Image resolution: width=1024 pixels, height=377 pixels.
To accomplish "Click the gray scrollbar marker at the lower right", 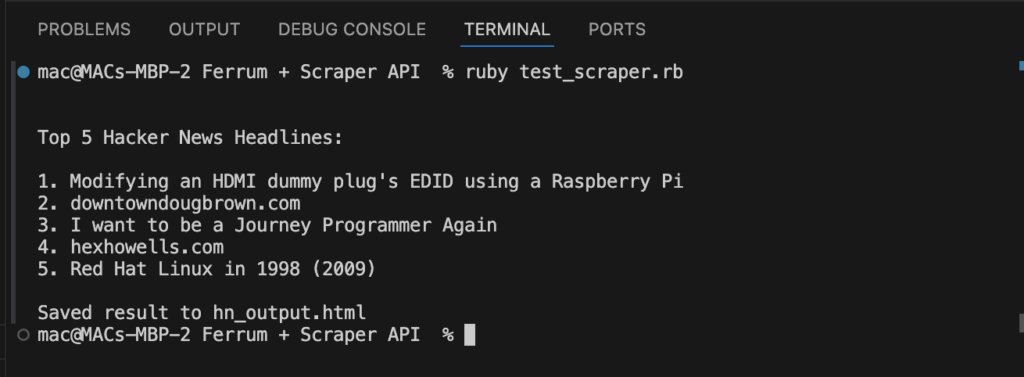I will (x=1021, y=323).
